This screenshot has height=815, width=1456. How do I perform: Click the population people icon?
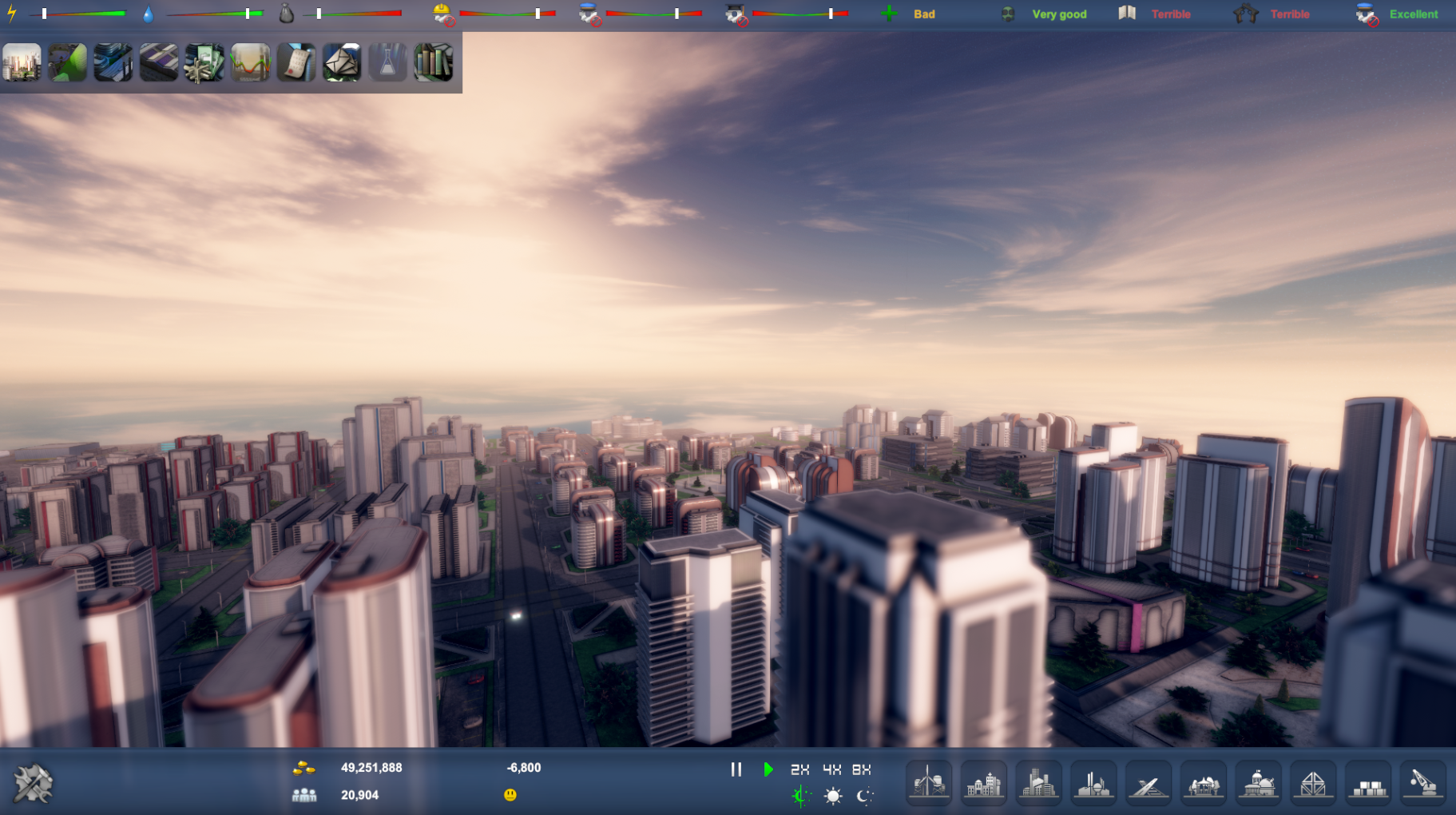304,795
